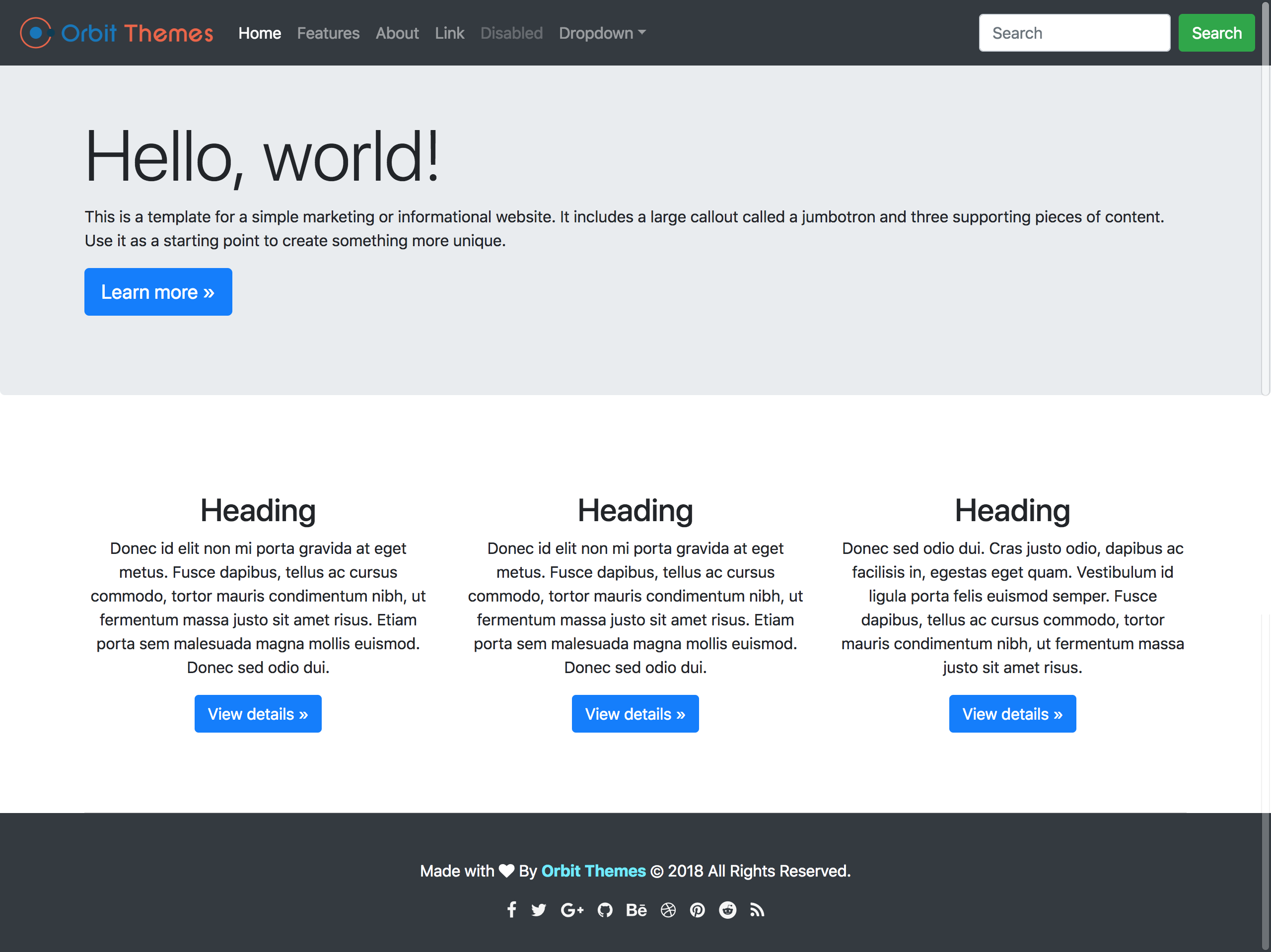
Task: Click the Google Plus footer icon
Action: click(x=572, y=909)
